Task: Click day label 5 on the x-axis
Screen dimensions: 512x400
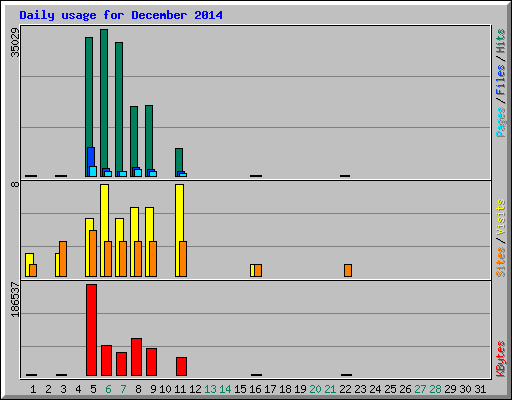Action: [x=93, y=389]
